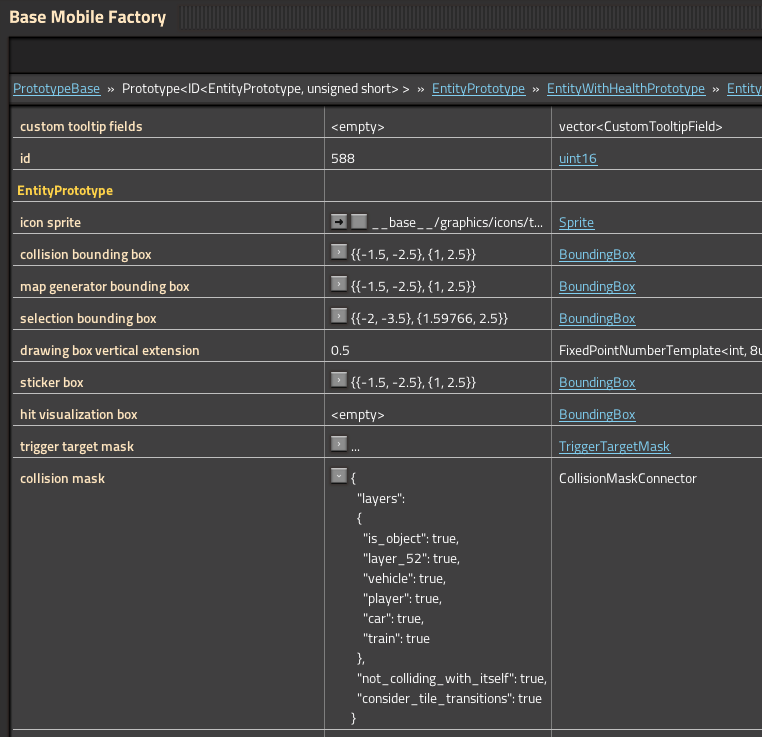Click the vector<CustomTooltipField> type text
Viewport: 762px width, 737px height.
[641, 126]
